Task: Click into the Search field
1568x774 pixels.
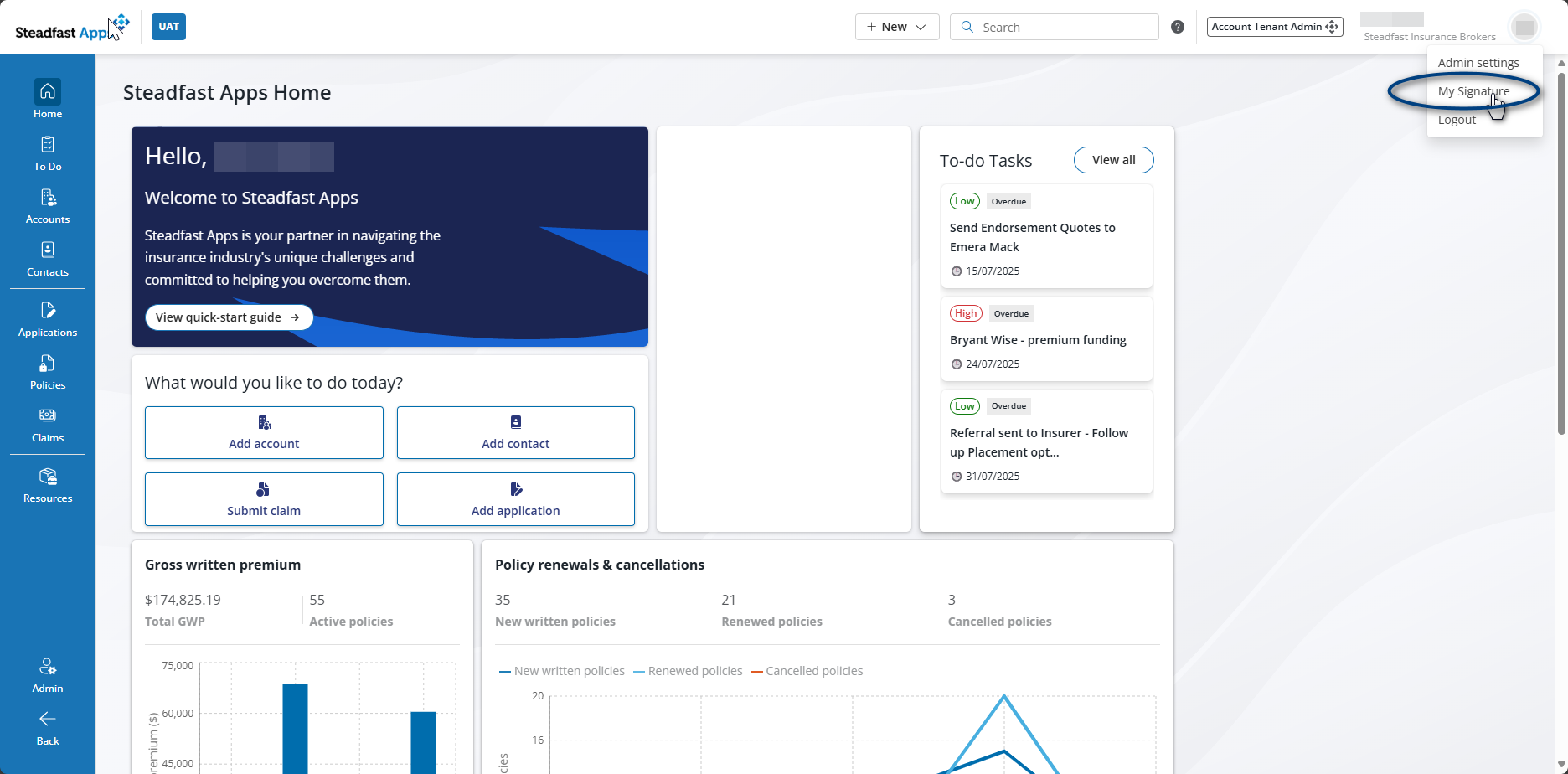Action: point(1055,27)
